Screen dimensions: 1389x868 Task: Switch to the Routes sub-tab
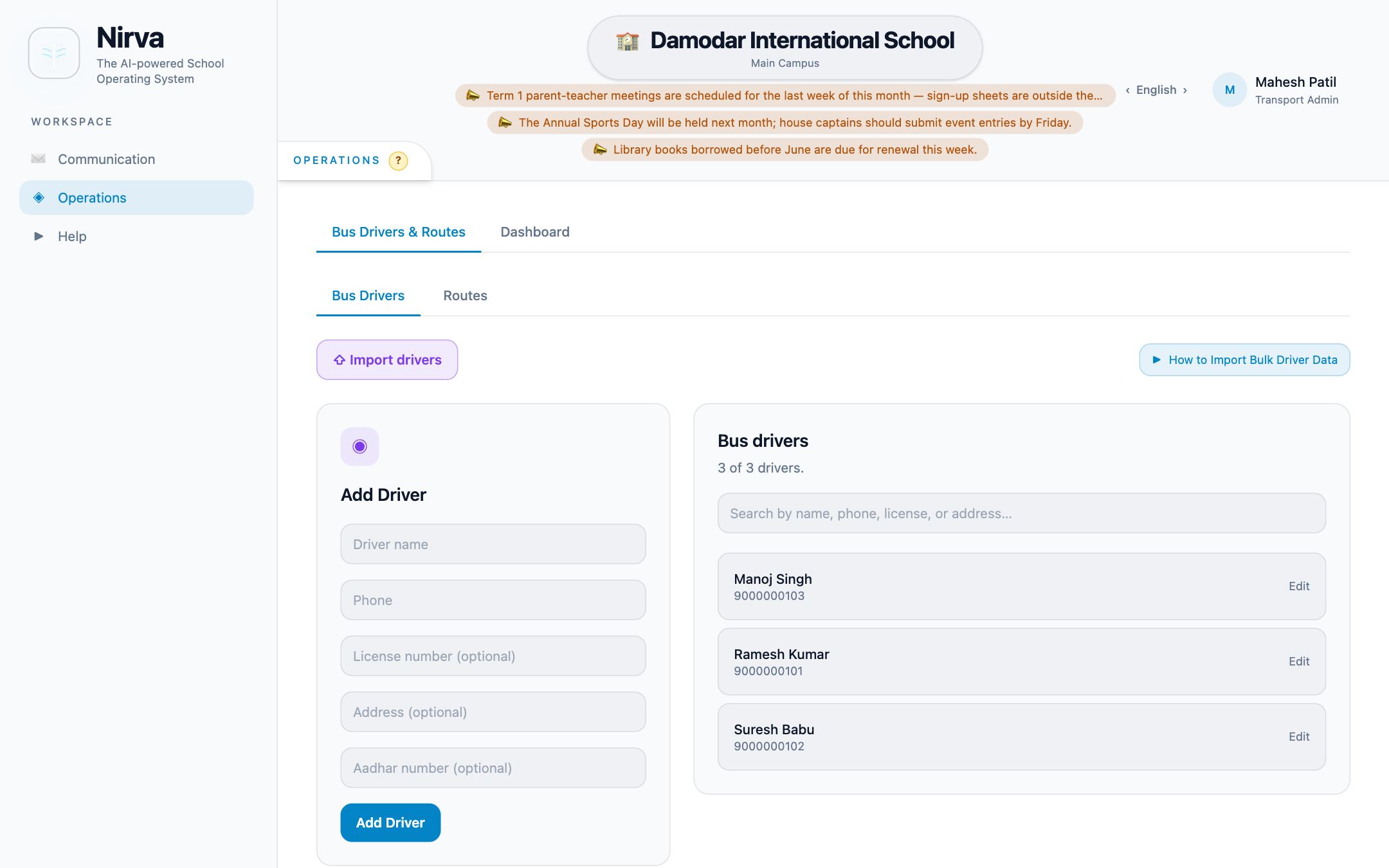(x=465, y=296)
